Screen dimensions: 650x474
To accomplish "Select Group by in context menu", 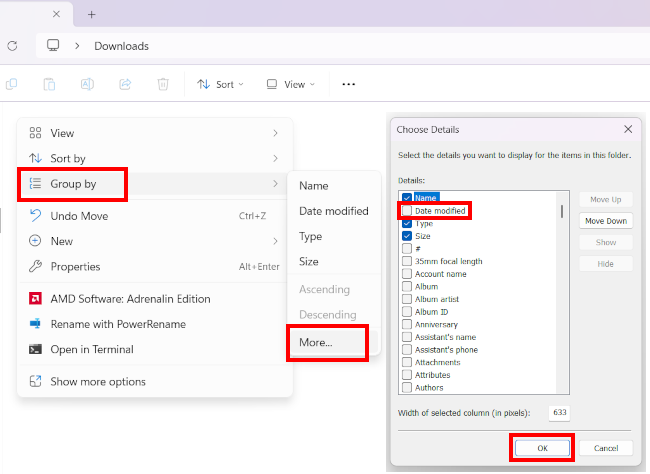I will (153, 184).
